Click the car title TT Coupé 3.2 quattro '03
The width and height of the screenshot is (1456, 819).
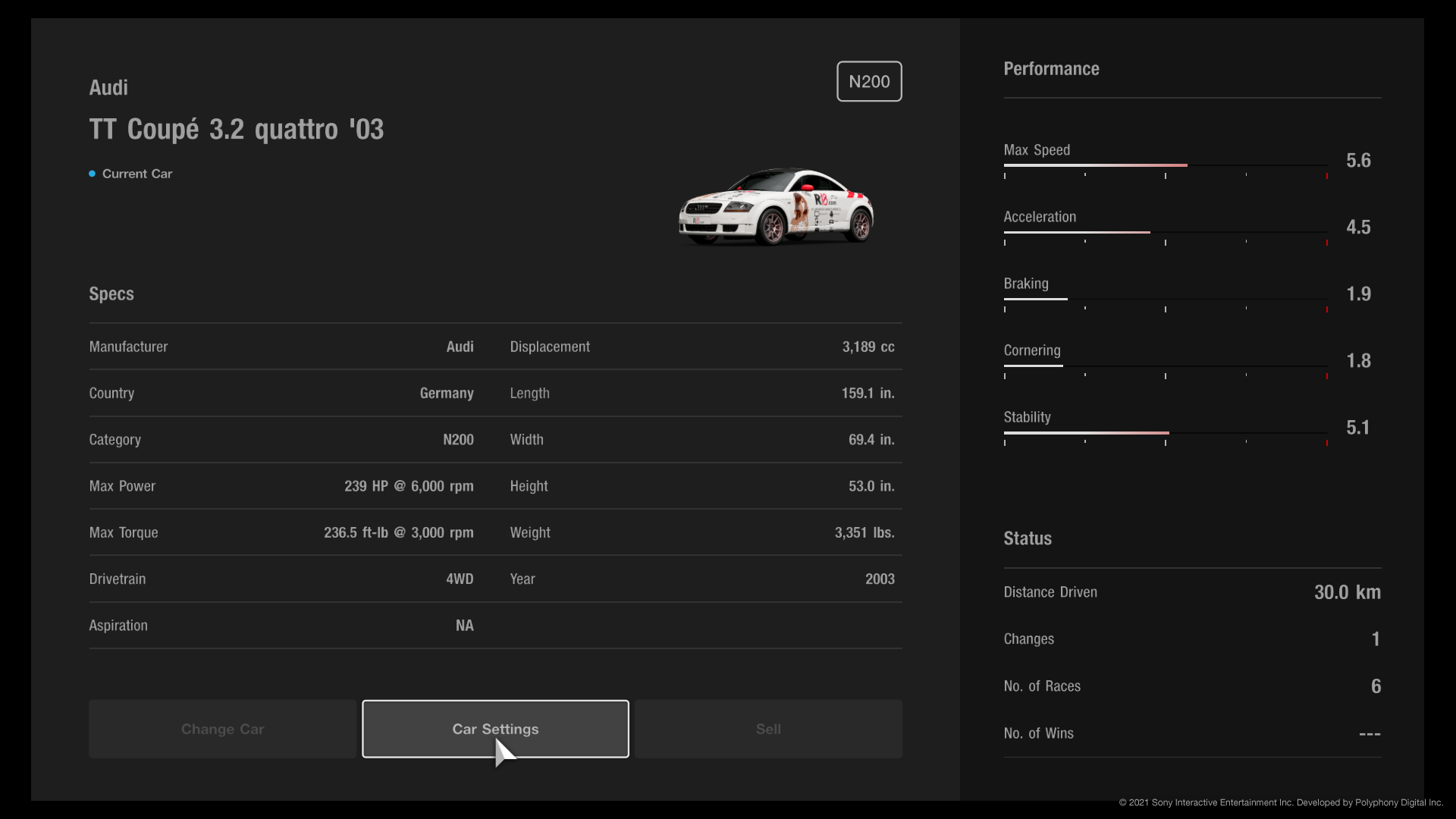point(237,130)
